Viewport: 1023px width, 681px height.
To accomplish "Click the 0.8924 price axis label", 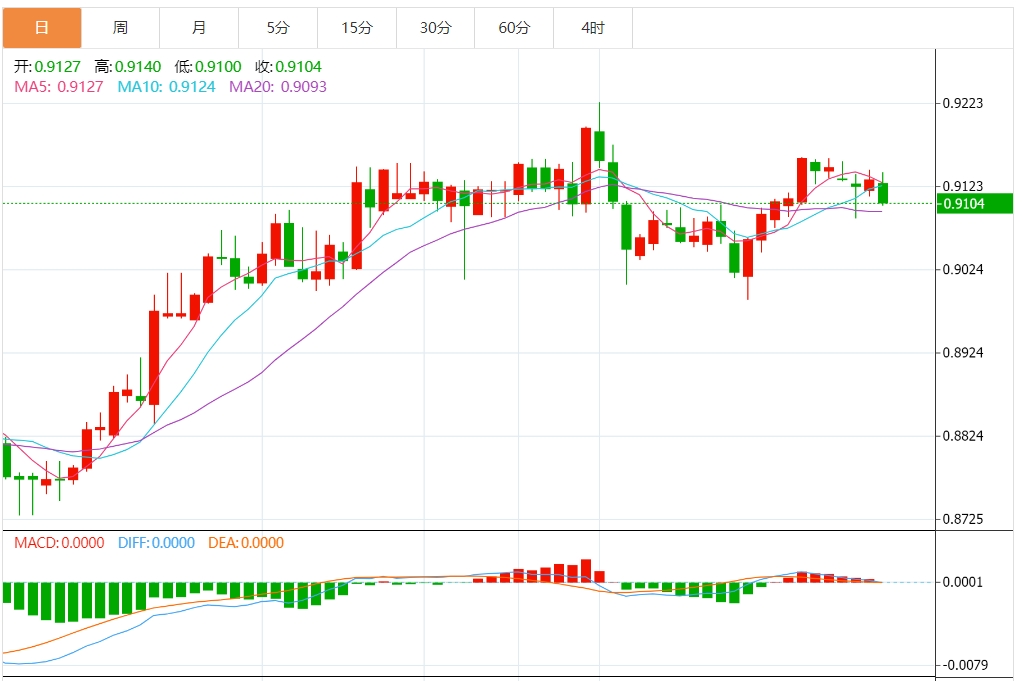I will 963,353.
